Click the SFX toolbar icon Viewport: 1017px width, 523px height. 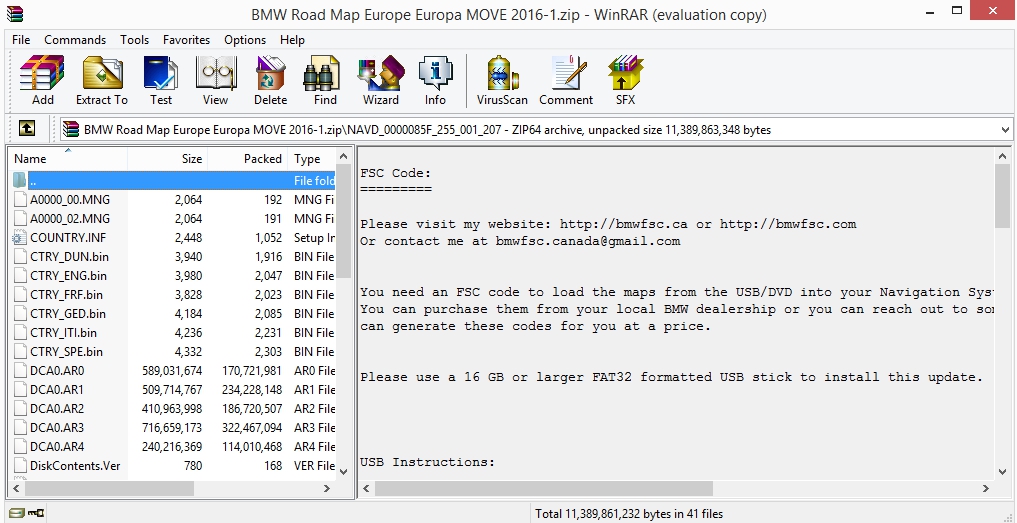(x=625, y=73)
